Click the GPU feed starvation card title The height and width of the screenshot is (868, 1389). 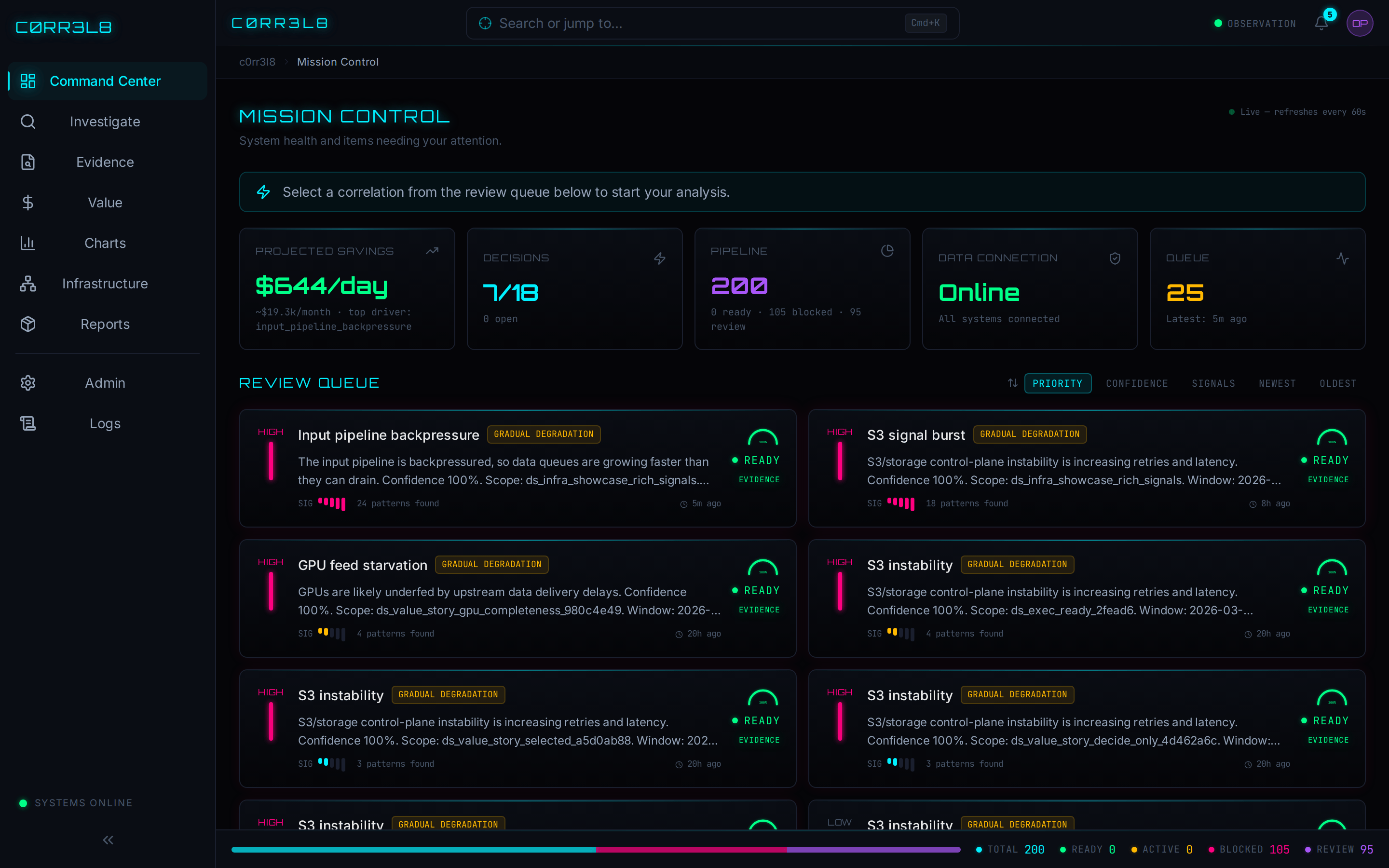tap(363, 566)
